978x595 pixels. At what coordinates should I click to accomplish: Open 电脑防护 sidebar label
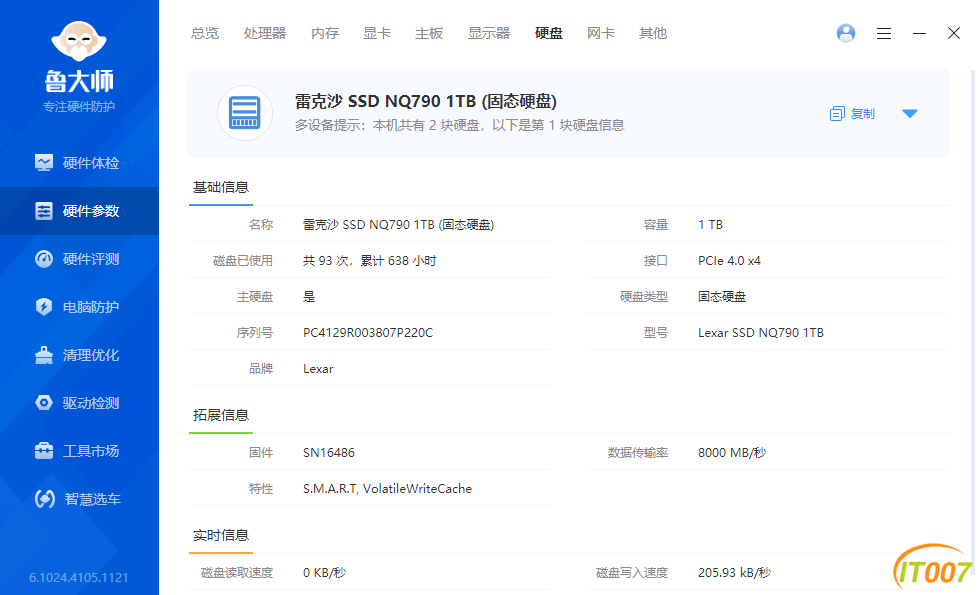(91, 307)
